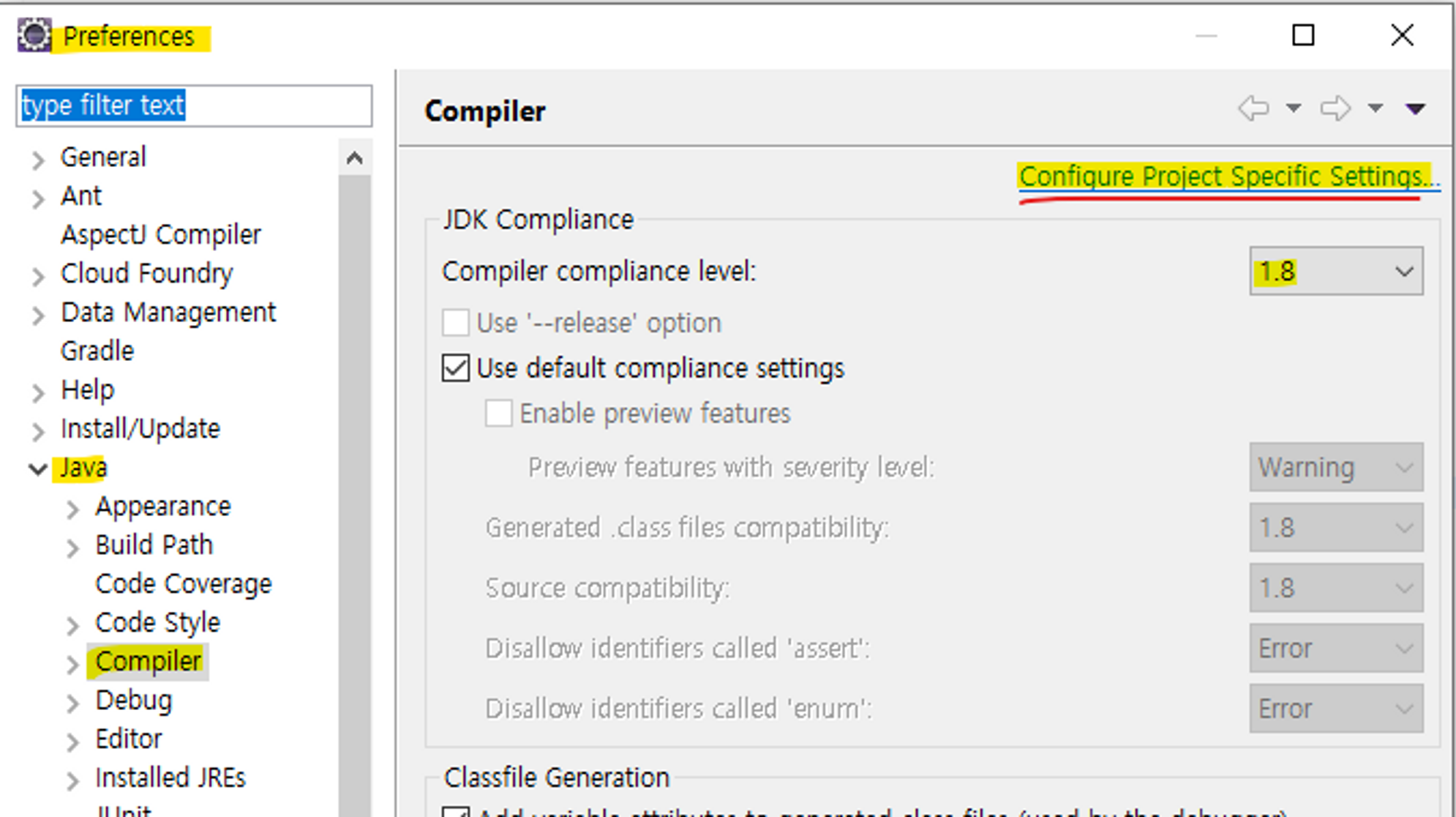Select Gradle in the preferences tree
This screenshot has height=817, width=1456.
click(x=97, y=351)
